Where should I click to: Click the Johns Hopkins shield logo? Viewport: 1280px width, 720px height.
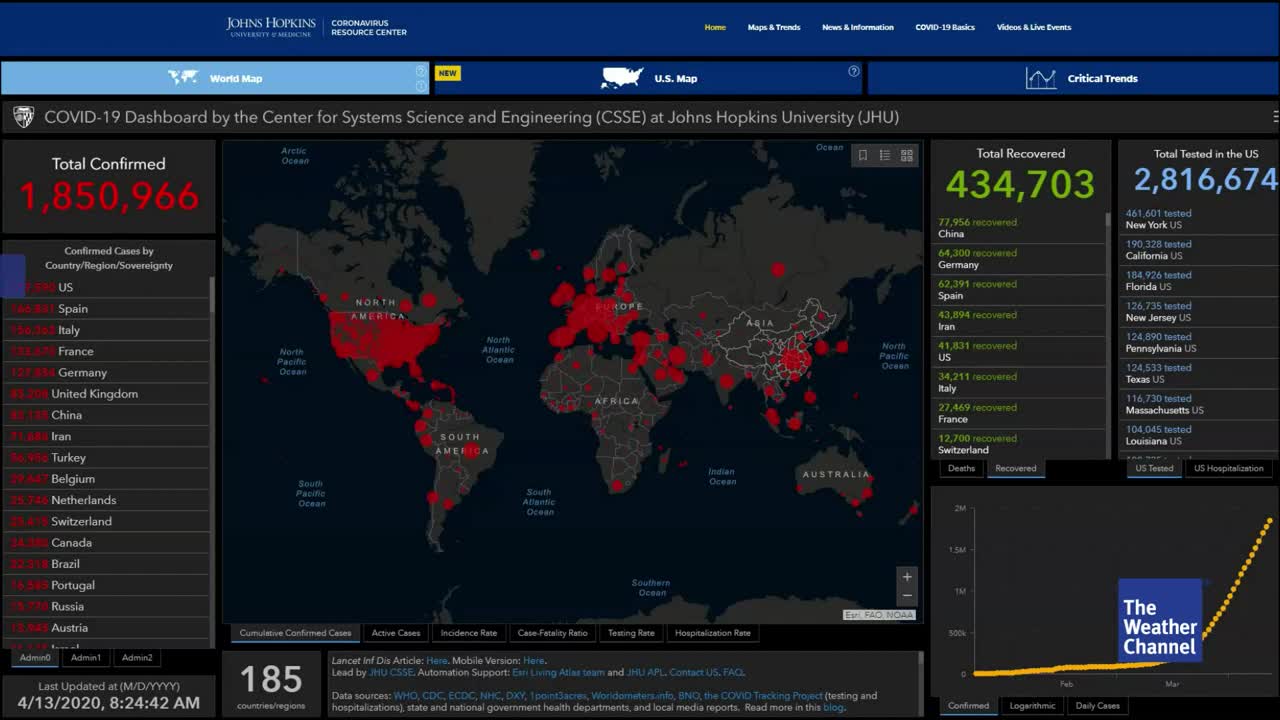point(23,117)
